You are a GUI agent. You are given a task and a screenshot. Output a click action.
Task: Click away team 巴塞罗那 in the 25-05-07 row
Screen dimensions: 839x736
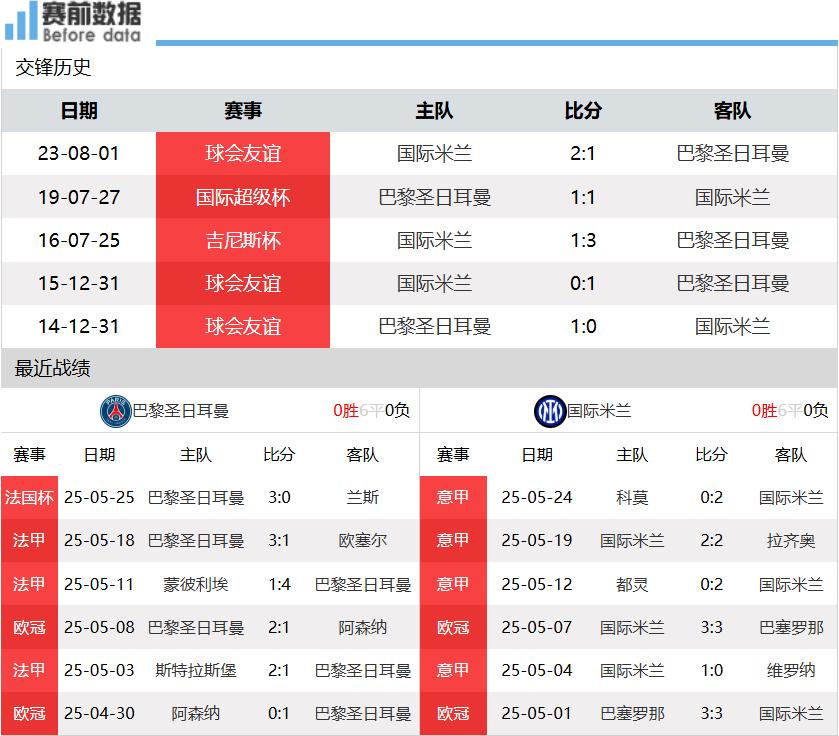coord(791,627)
